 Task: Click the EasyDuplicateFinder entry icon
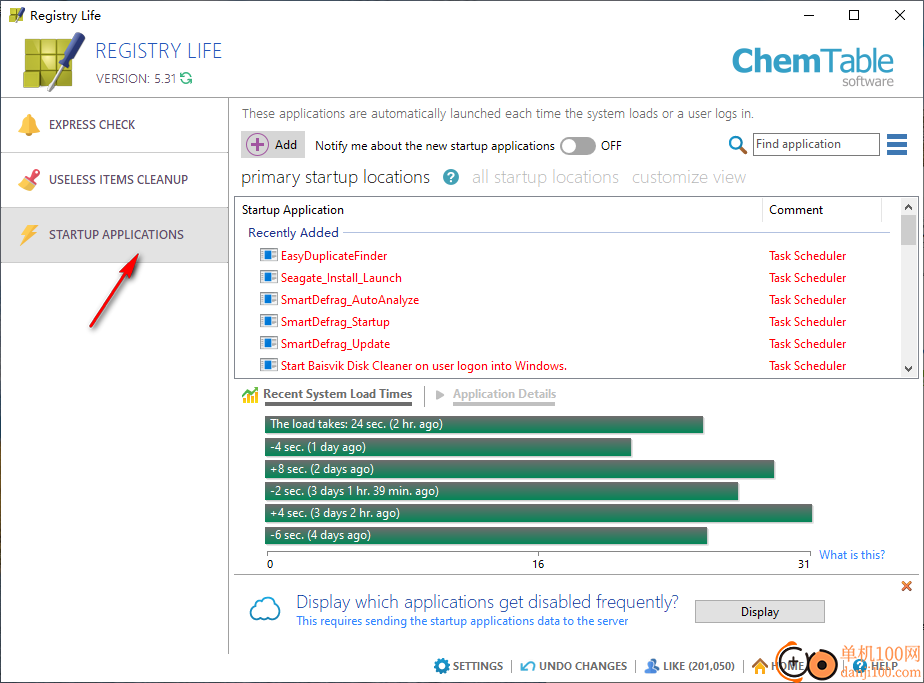coord(269,255)
